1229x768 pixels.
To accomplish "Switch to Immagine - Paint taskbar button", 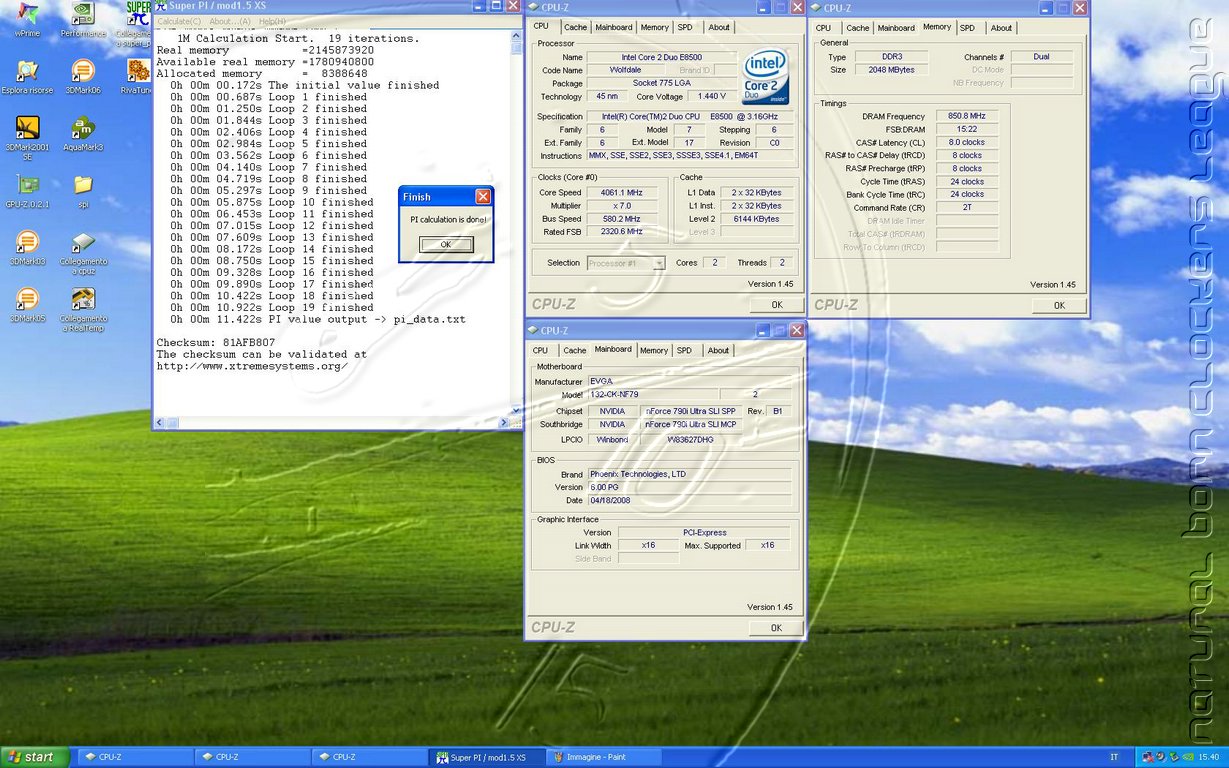I will point(603,757).
